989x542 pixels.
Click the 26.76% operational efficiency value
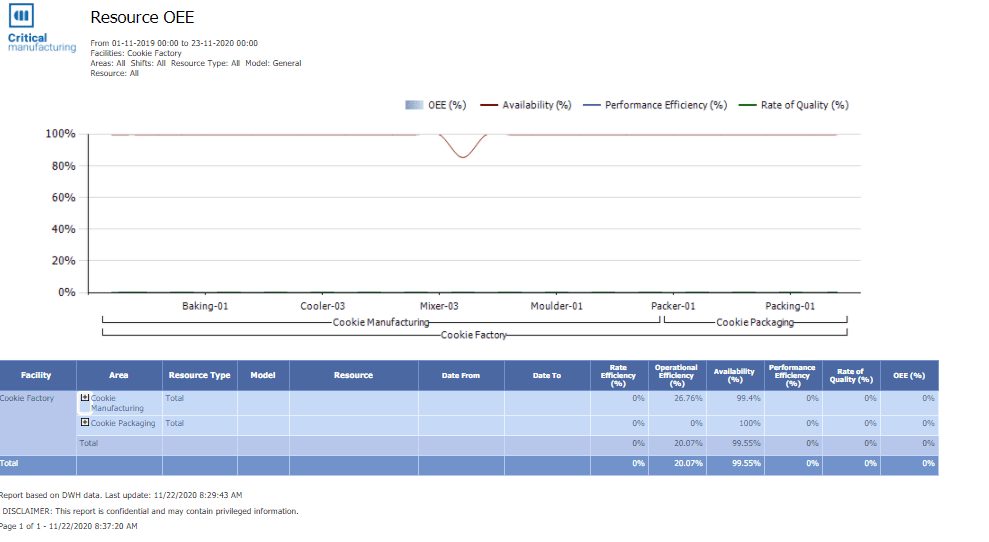[x=687, y=398]
